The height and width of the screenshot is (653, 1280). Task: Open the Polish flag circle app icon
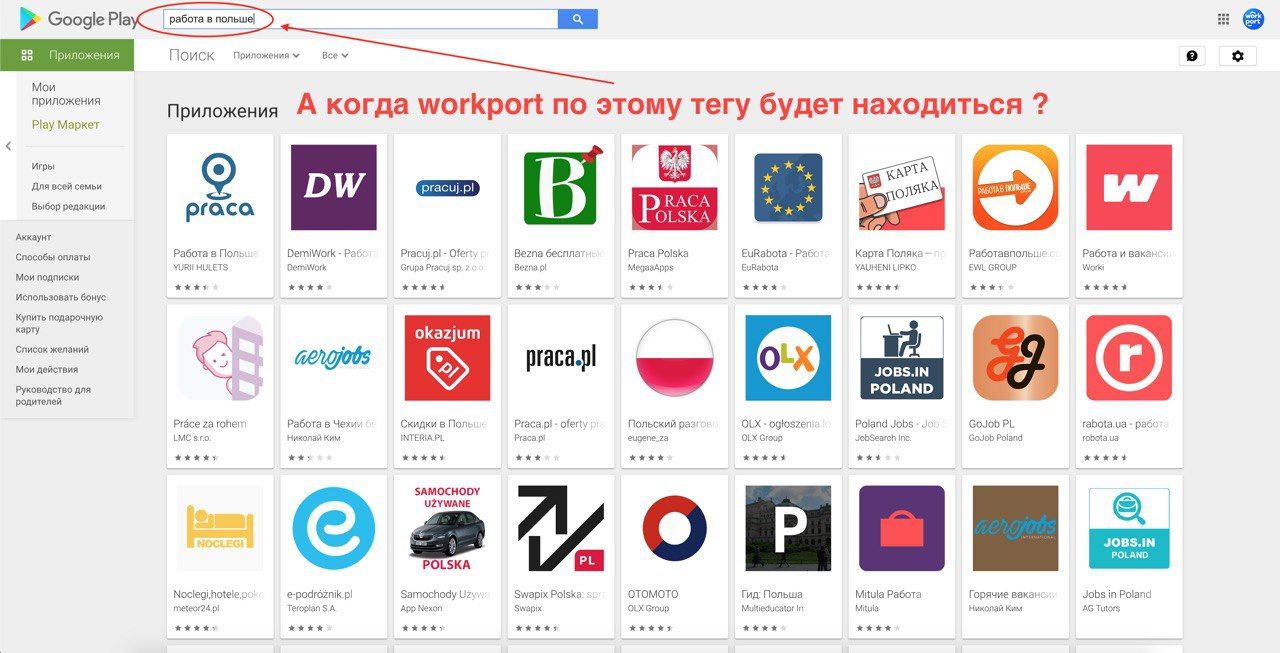pos(674,358)
